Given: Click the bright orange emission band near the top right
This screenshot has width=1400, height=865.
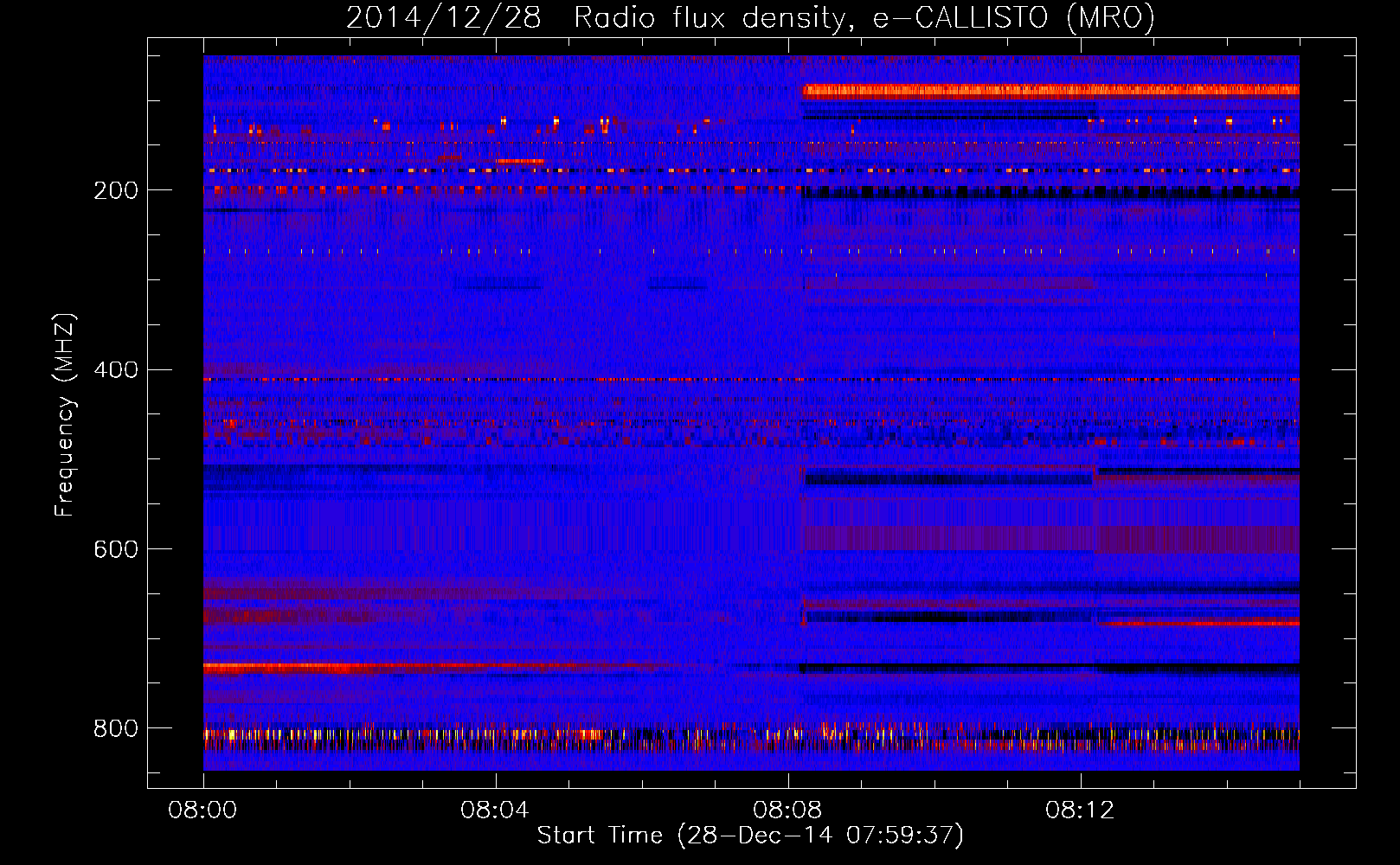Looking at the screenshot, I should point(1050,90).
